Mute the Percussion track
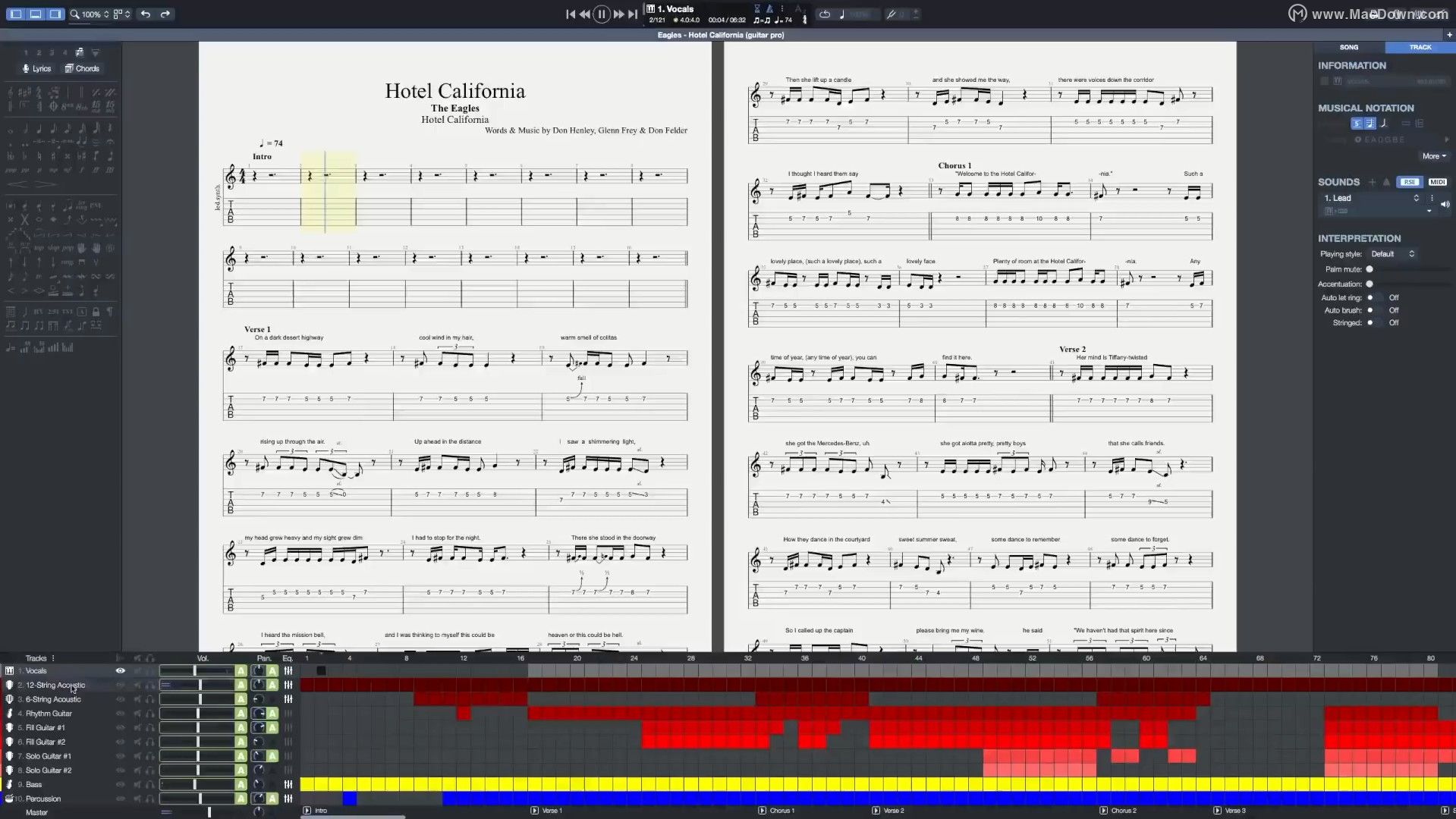 coord(137,799)
